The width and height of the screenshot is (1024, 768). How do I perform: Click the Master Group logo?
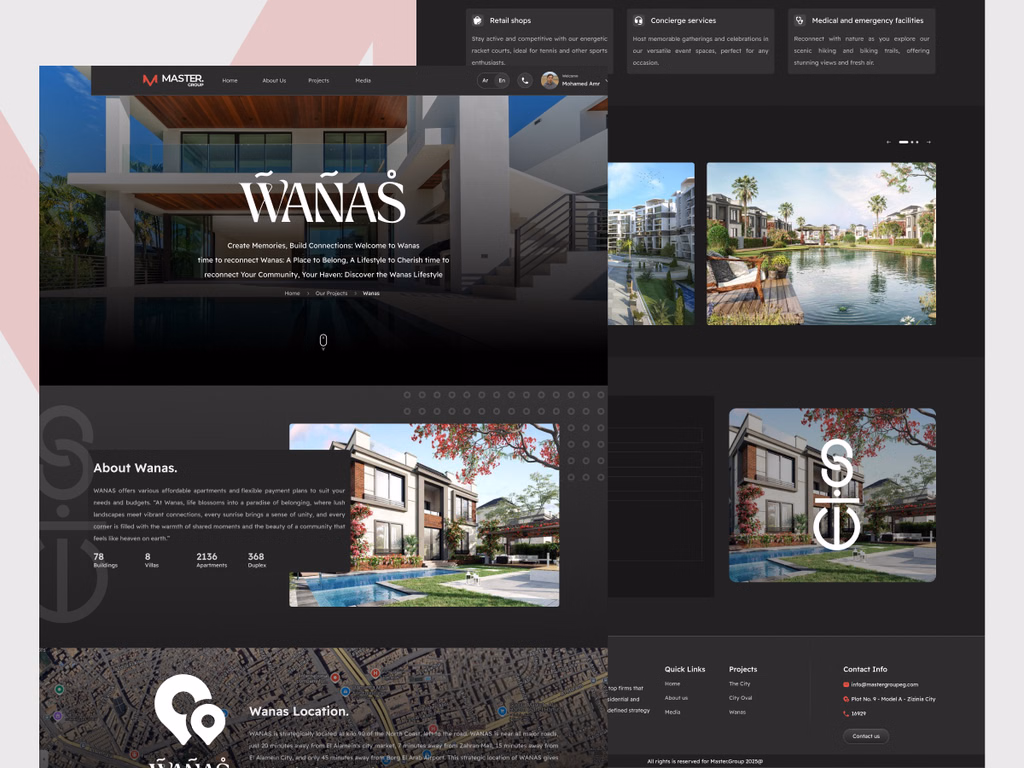173,80
